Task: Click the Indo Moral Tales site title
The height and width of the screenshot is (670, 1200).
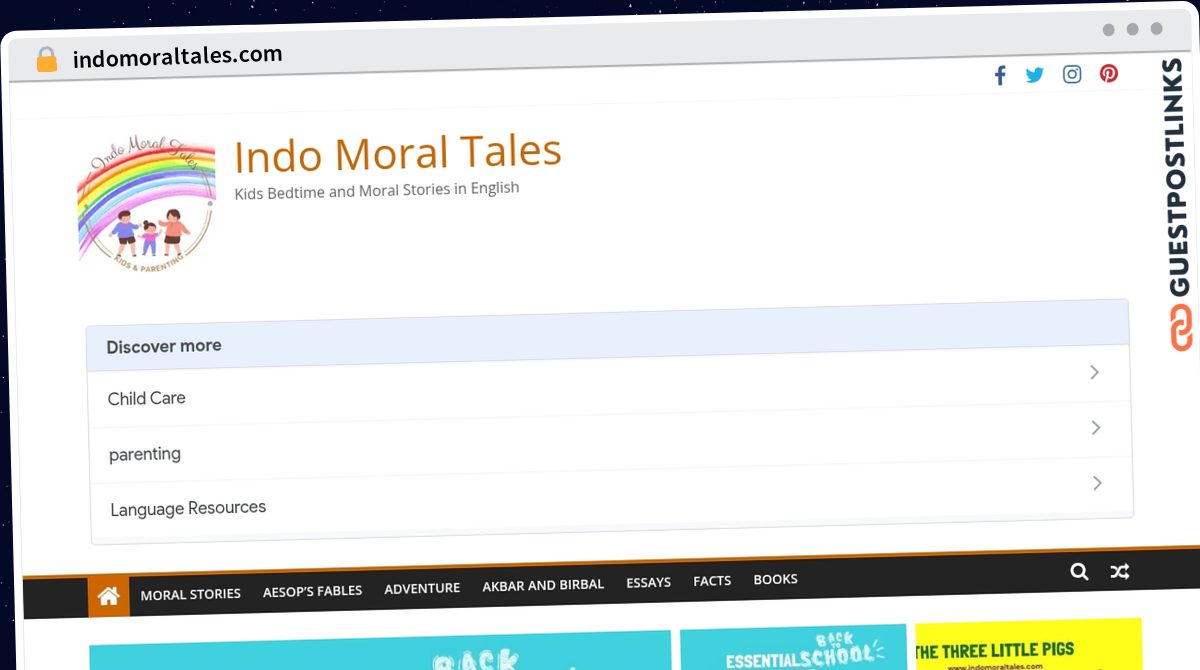Action: coord(398,153)
